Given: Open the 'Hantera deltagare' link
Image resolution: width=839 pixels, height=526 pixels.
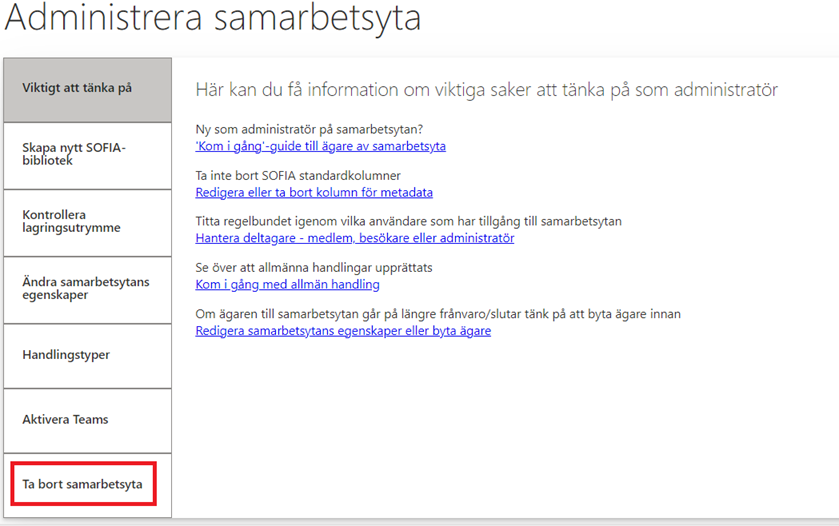Looking at the screenshot, I should [x=354, y=238].
